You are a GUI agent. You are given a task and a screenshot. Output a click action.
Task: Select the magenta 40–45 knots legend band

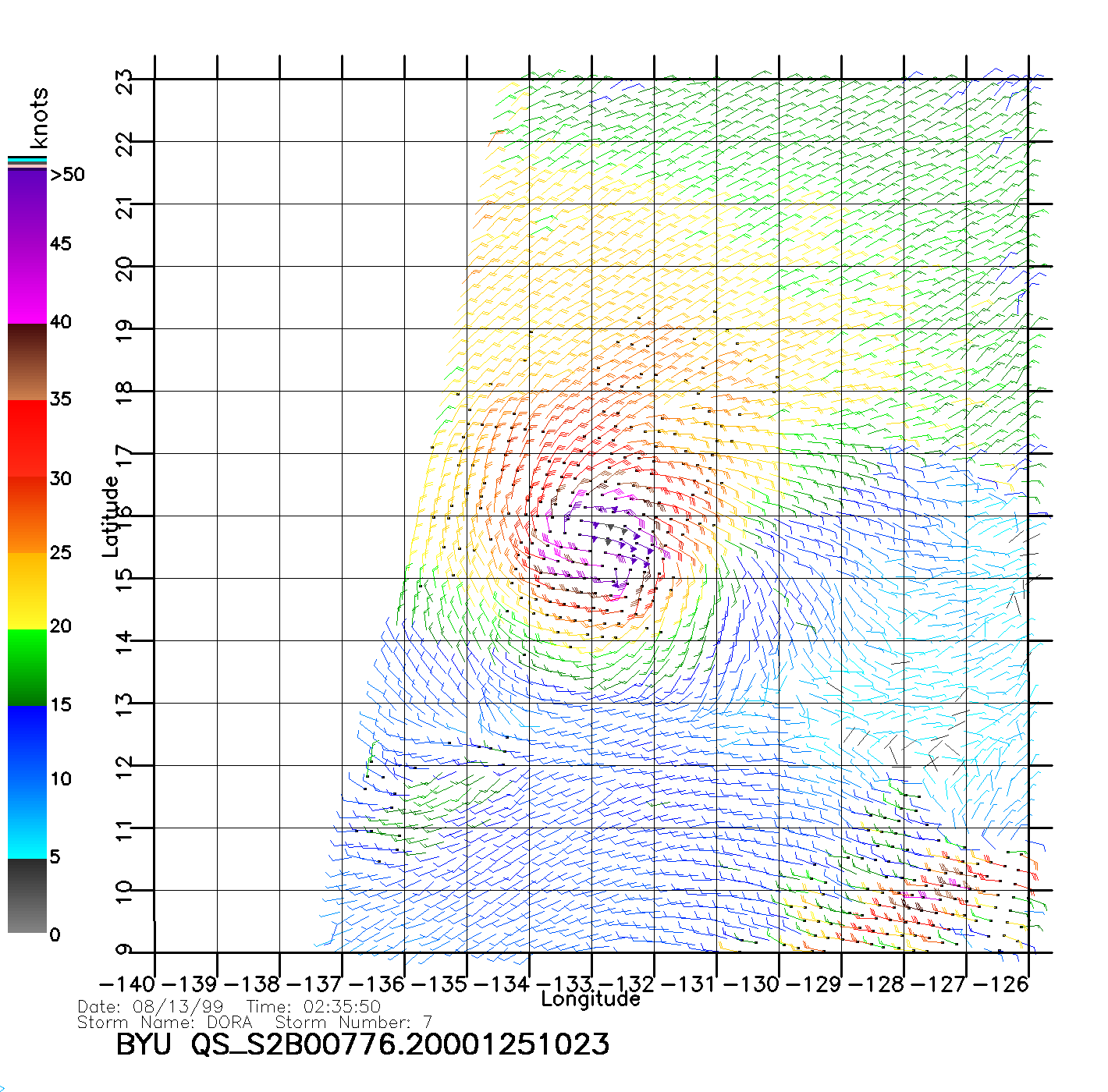click(27, 285)
